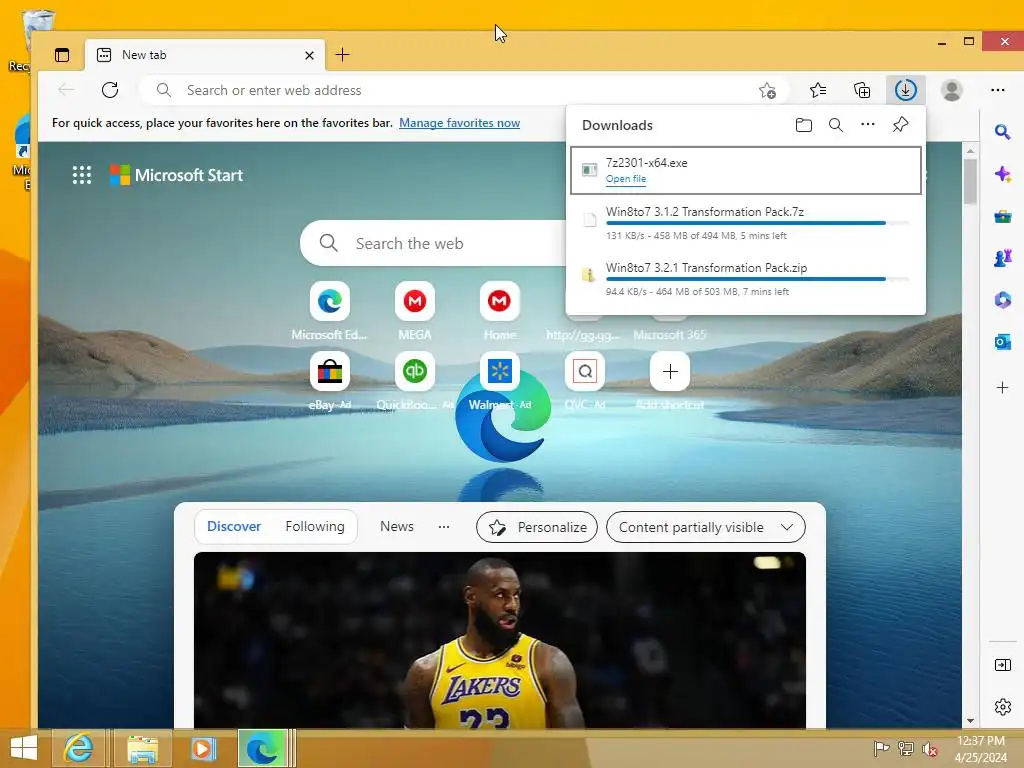Open more options in Downloads panel
This screenshot has height=768, width=1024.
tap(867, 125)
